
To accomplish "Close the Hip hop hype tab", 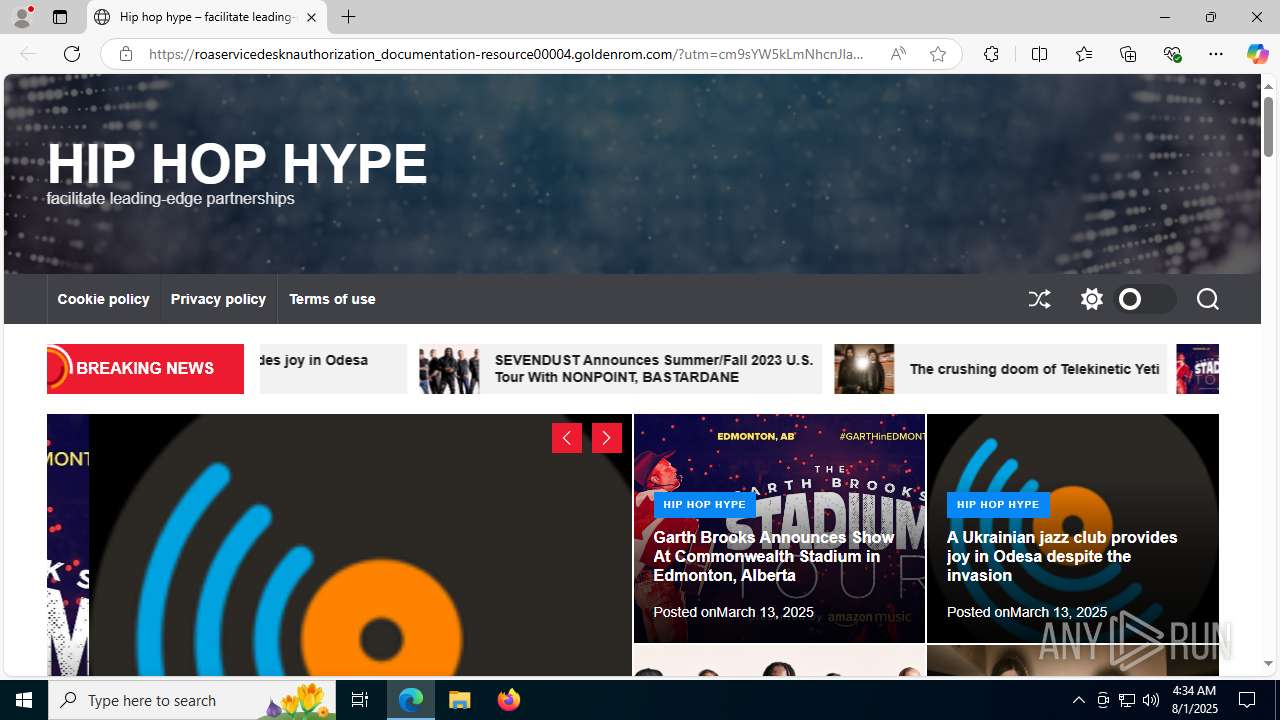I will (x=311, y=17).
